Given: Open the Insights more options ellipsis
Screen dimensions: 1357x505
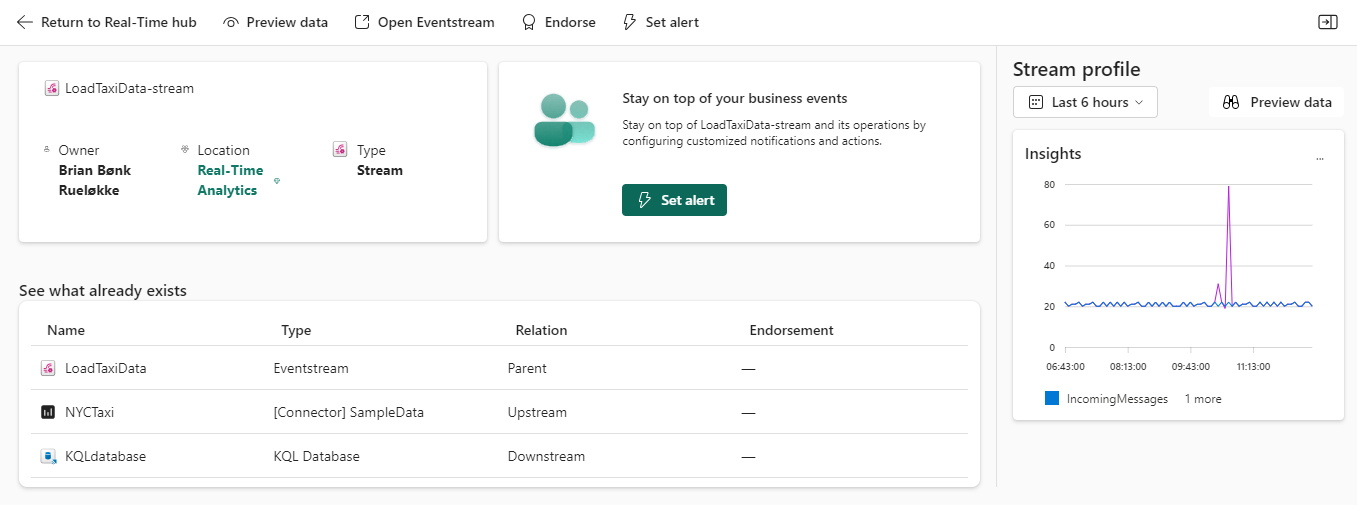Looking at the screenshot, I should tap(1320, 158).
